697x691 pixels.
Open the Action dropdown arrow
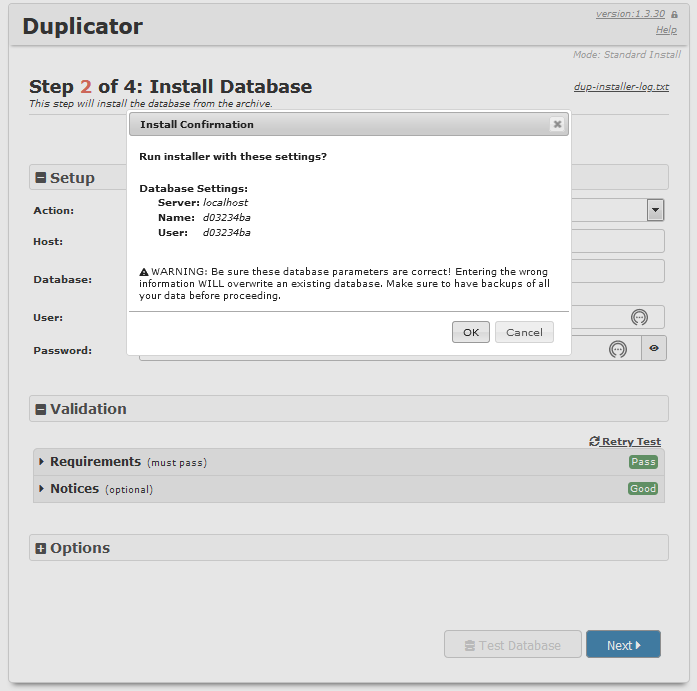tap(655, 210)
